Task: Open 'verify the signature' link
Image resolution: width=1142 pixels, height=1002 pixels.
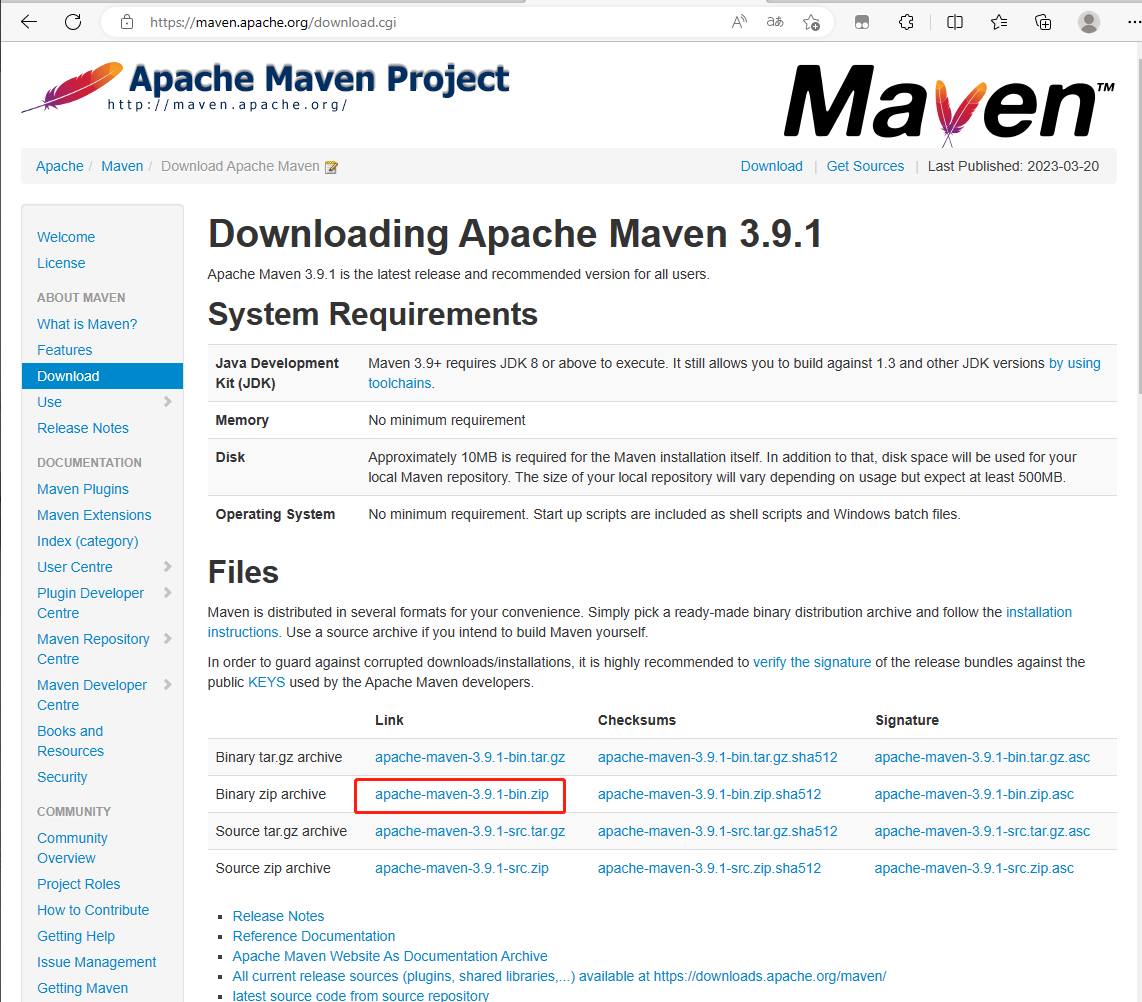Action: coord(812,662)
